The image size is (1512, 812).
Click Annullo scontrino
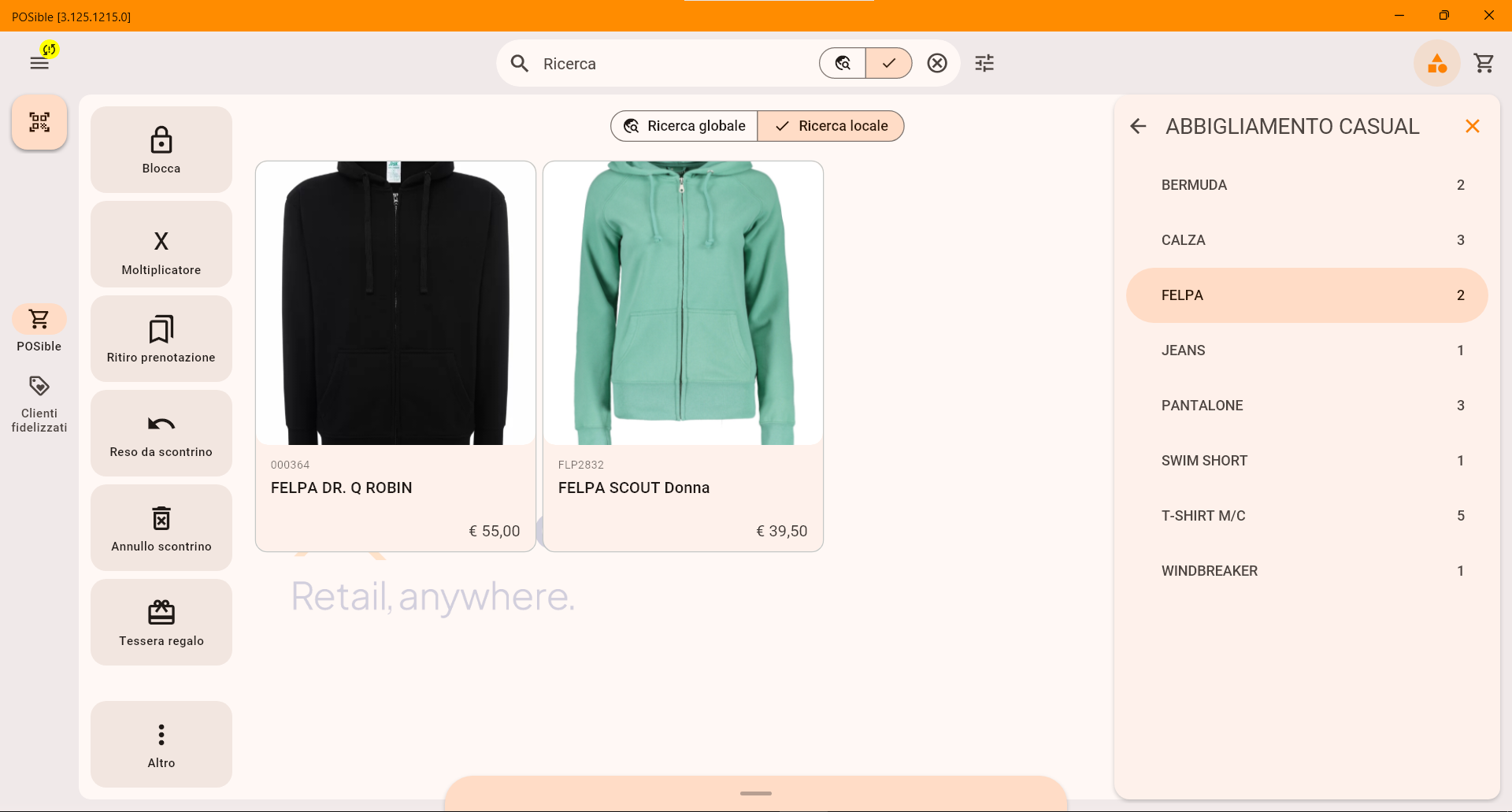(161, 528)
